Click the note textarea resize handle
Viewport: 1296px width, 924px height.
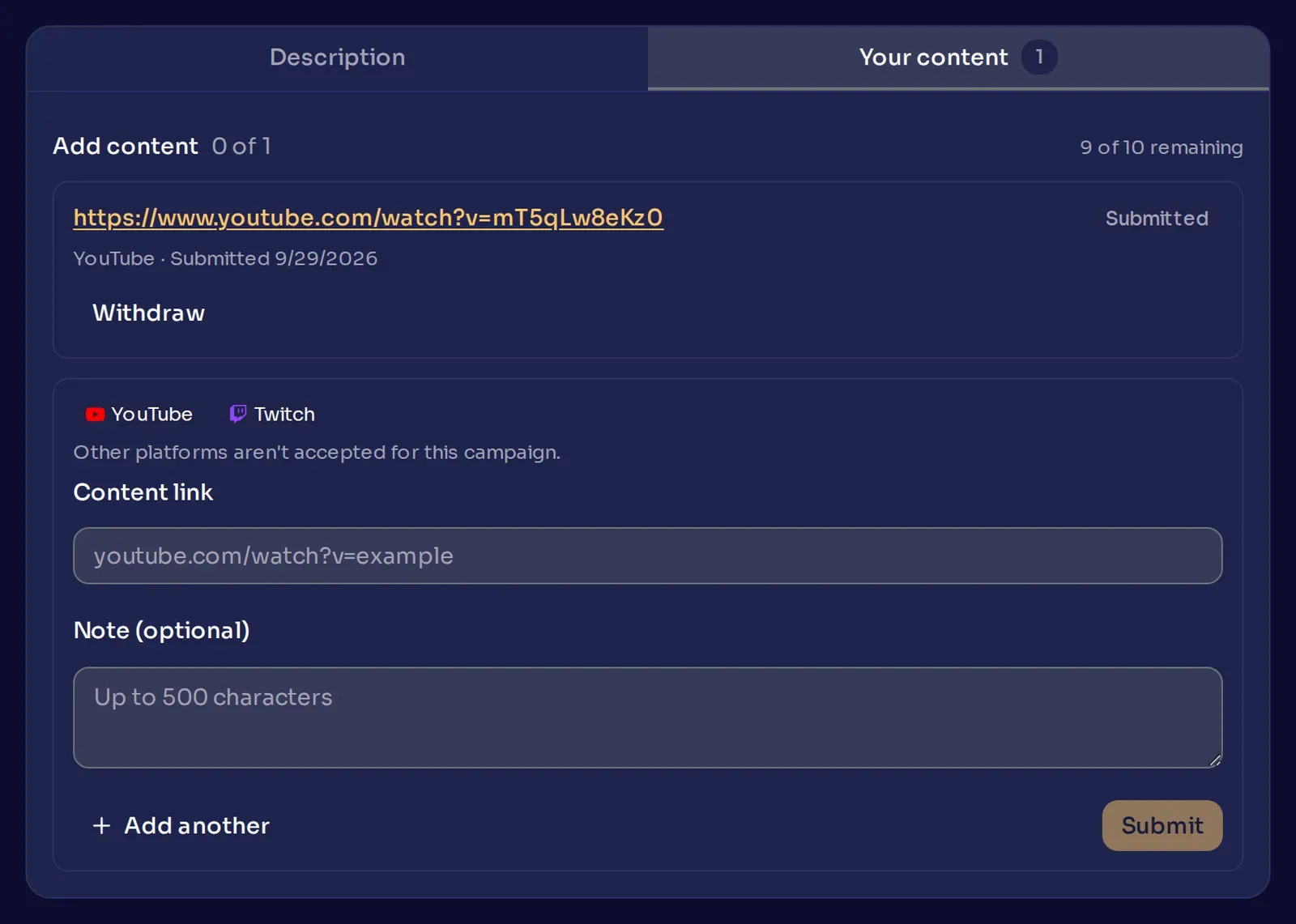[x=1215, y=760]
